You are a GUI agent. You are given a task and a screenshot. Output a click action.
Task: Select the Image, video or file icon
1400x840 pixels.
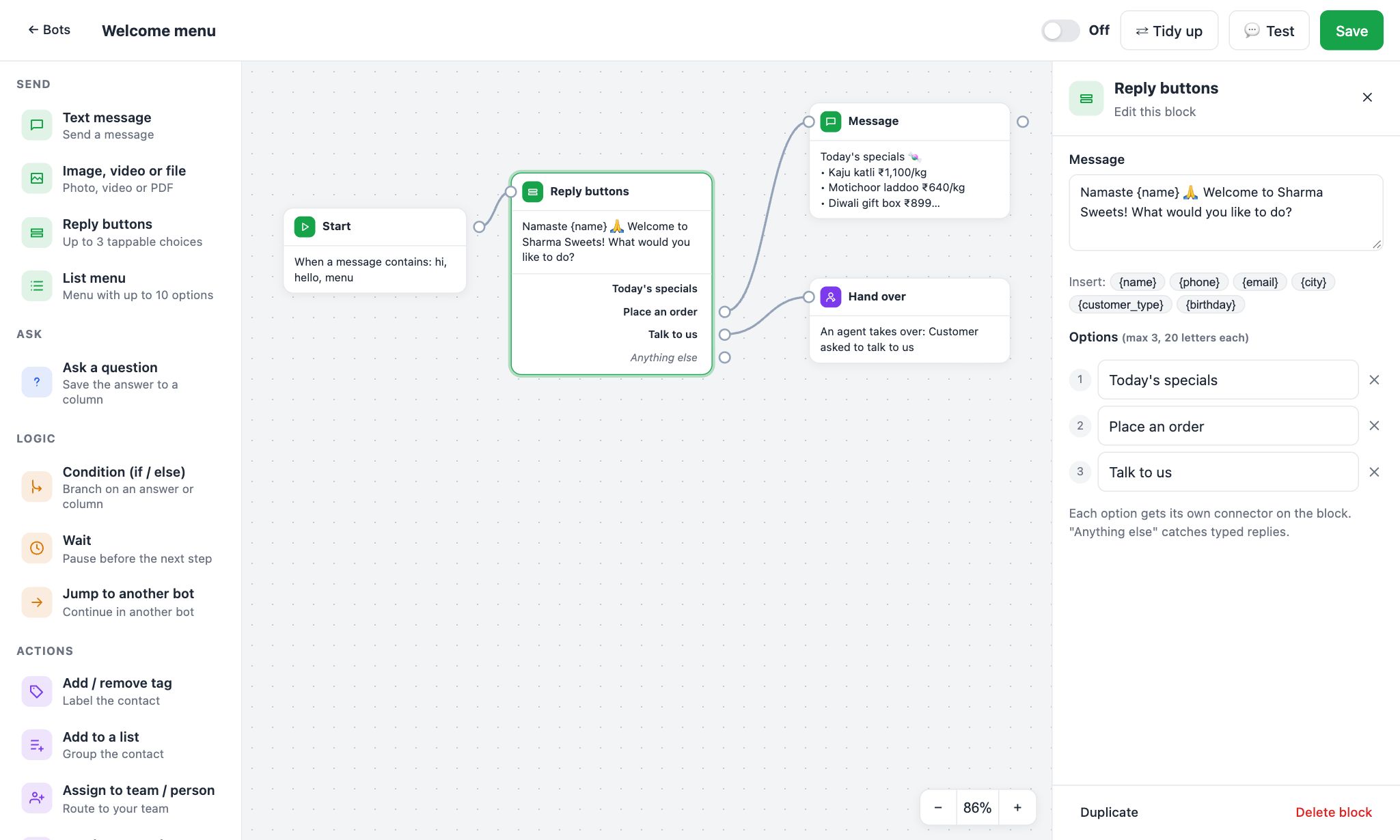point(37,178)
